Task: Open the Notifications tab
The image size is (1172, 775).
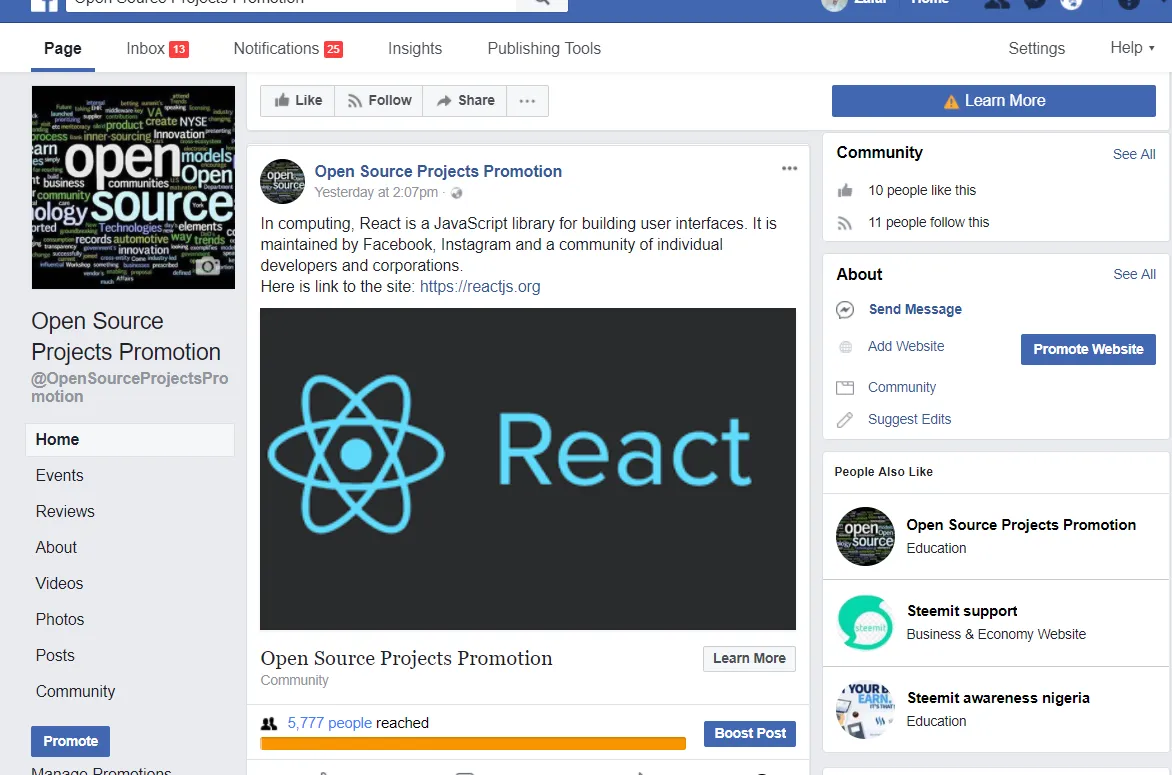Action: tap(288, 49)
